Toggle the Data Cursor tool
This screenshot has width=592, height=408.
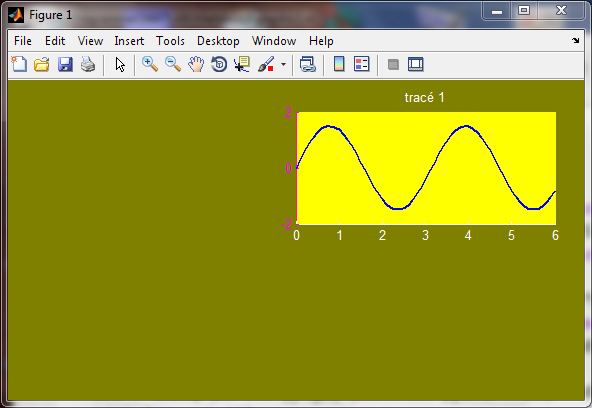[242, 64]
